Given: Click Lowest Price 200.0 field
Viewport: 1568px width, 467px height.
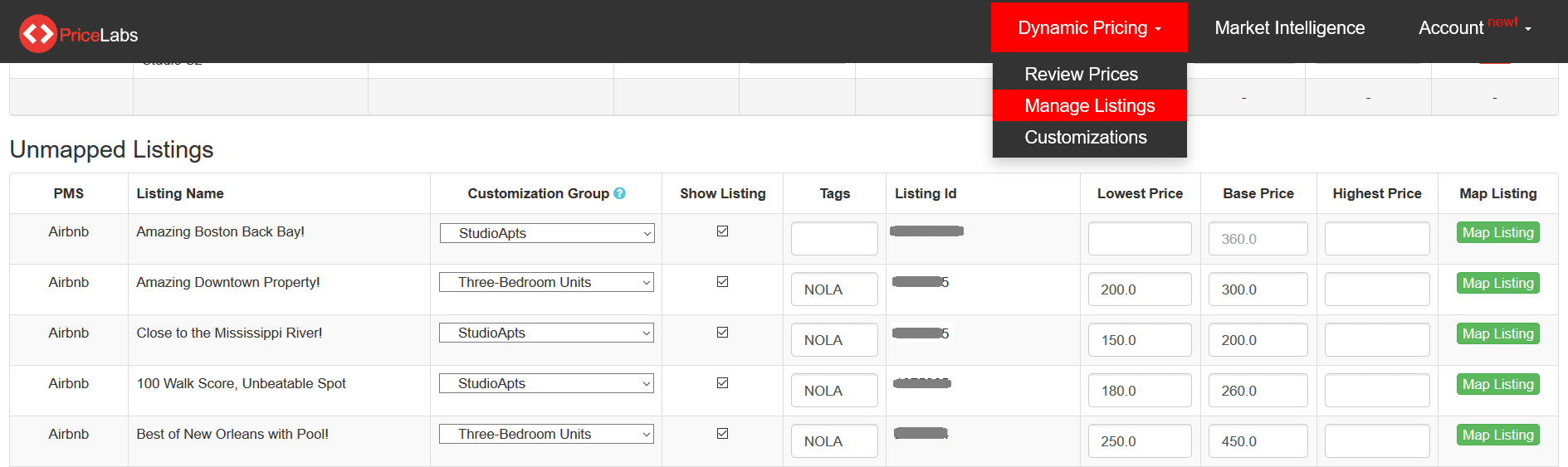Looking at the screenshot, I should 1140,289.
